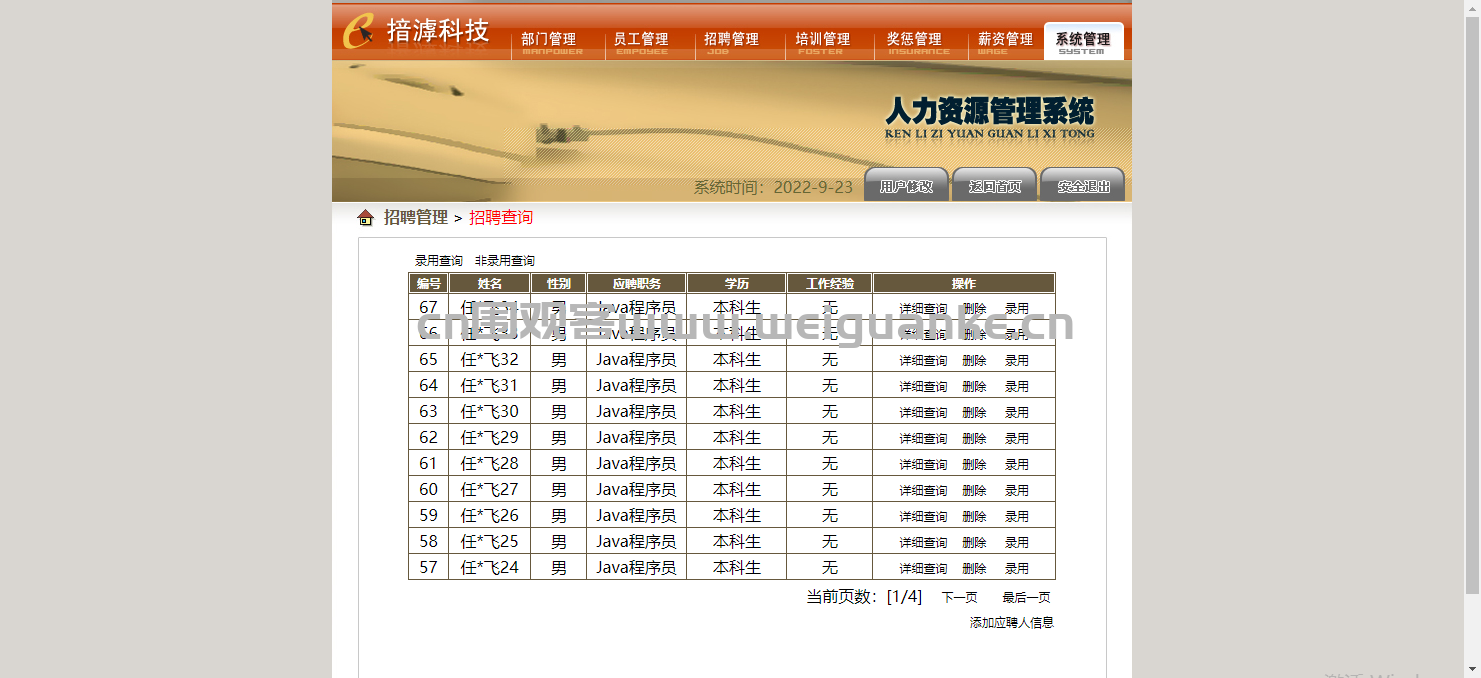Click the 当前页数 [1/4] indicator
Image resolution: width=1481 pixels, height=678 pixels.
click(x=864, y=597)
